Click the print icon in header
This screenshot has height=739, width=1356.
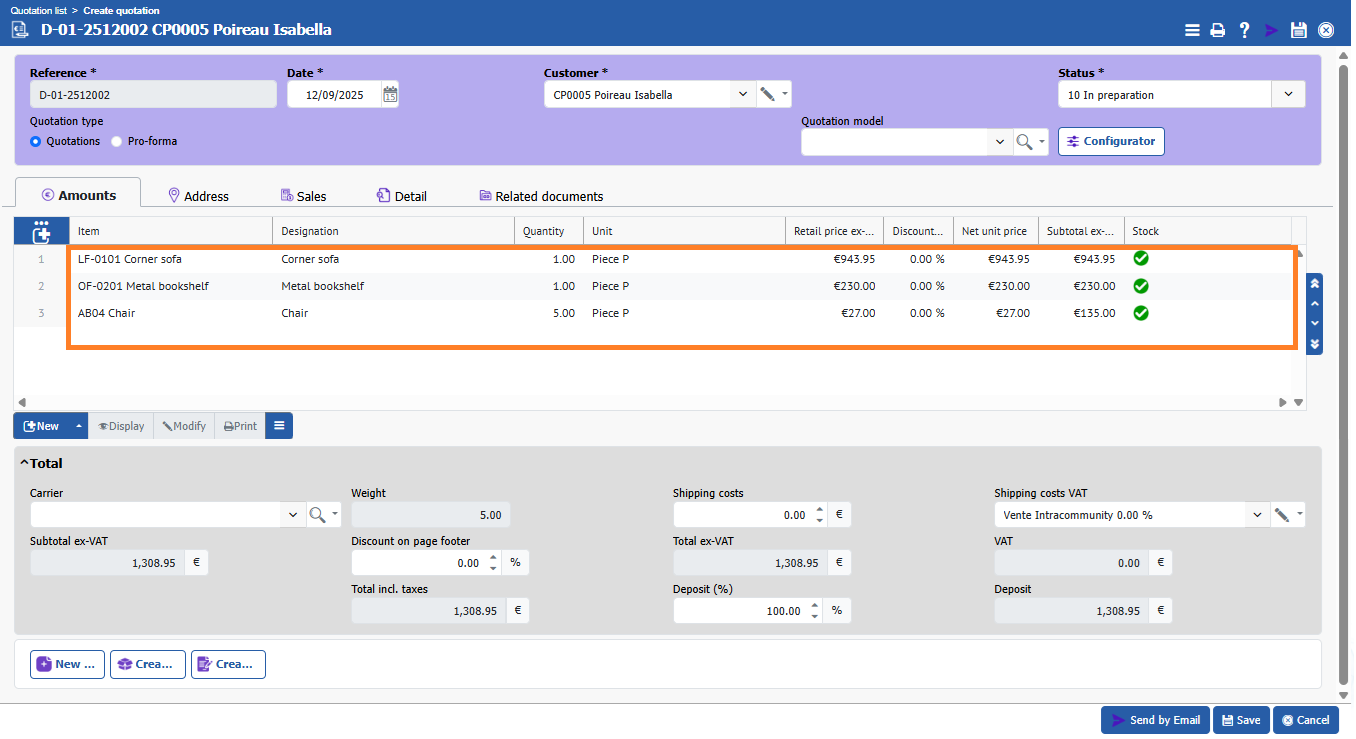coord(1217,30)
